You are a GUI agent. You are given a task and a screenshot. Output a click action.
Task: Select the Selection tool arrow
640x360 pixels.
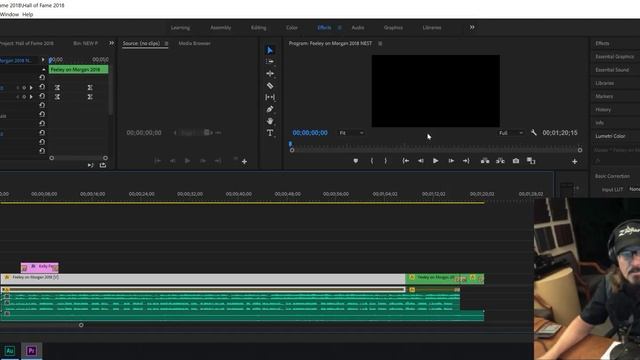[x=270, y=50]
